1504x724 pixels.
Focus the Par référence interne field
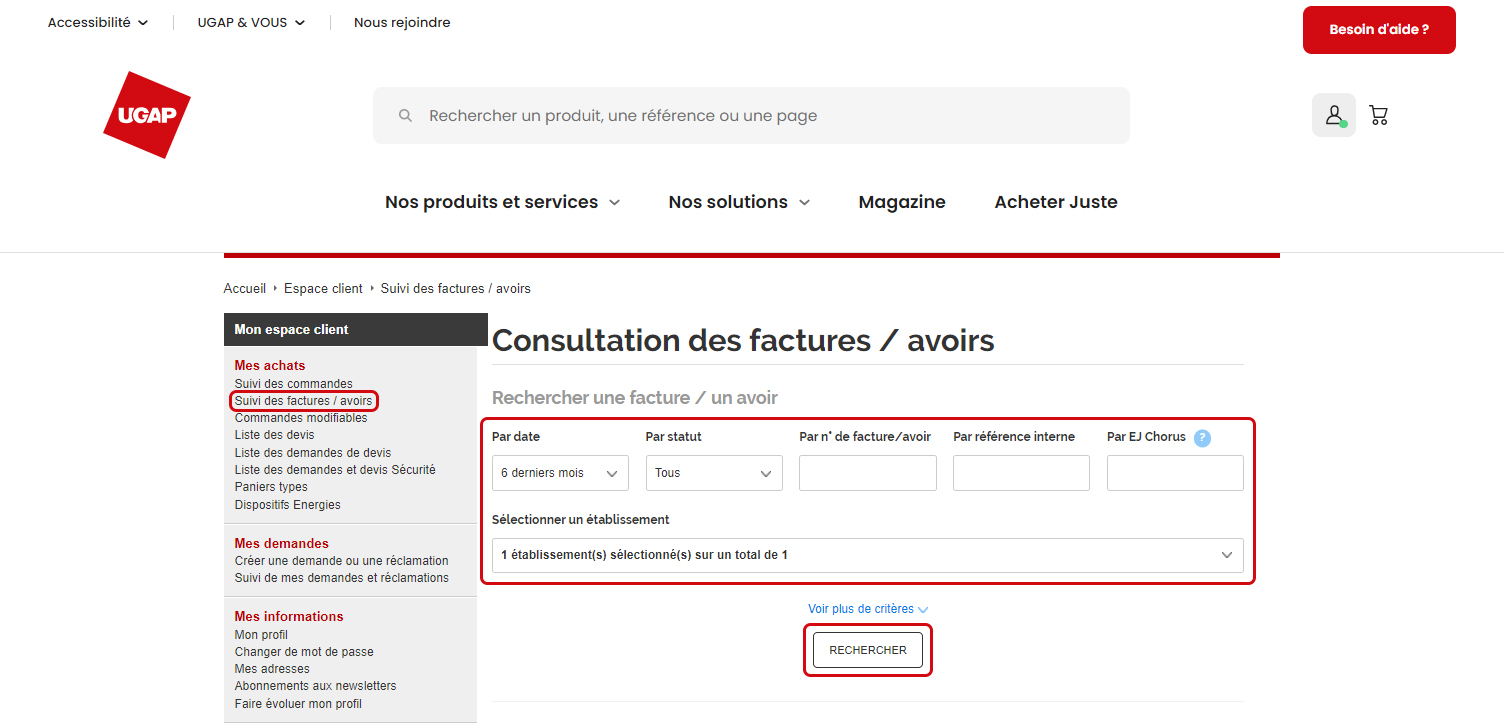point(1021,473)
